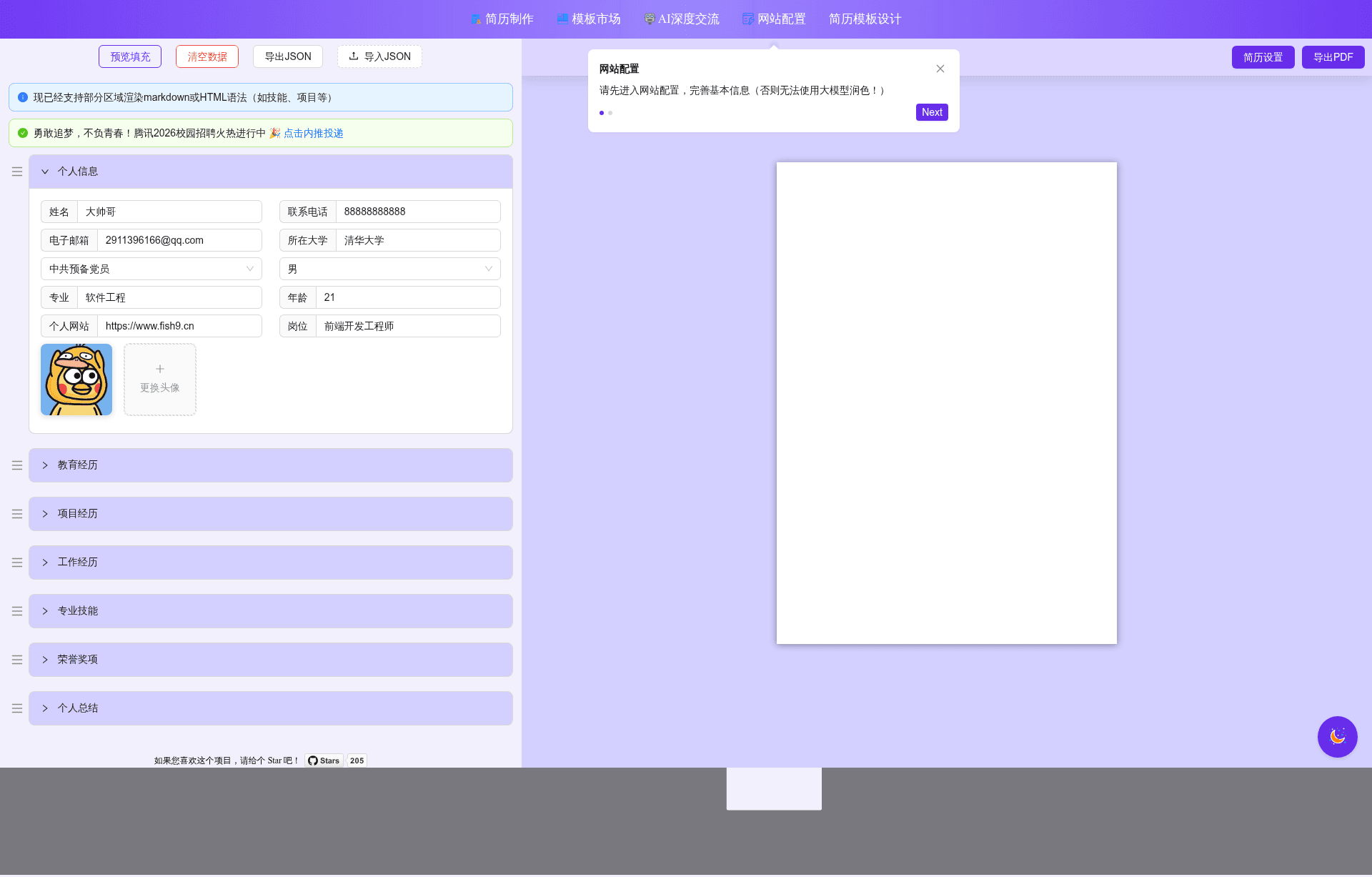Click the 205 star count badge
The width and height of the screenshot is (1372, 877).
tap(357, 760)
